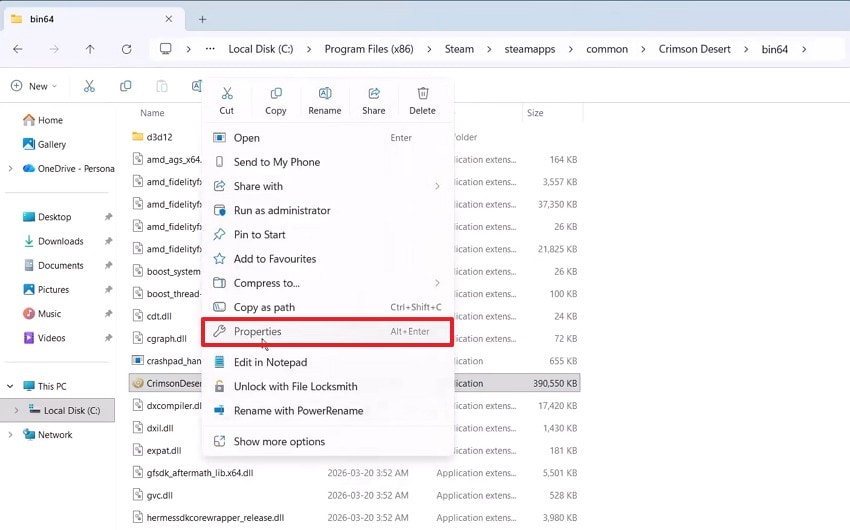Open a new tab with plus button
Image resolution: width=850 pixels, height=530 pixels.
click(x=202, y=19)
